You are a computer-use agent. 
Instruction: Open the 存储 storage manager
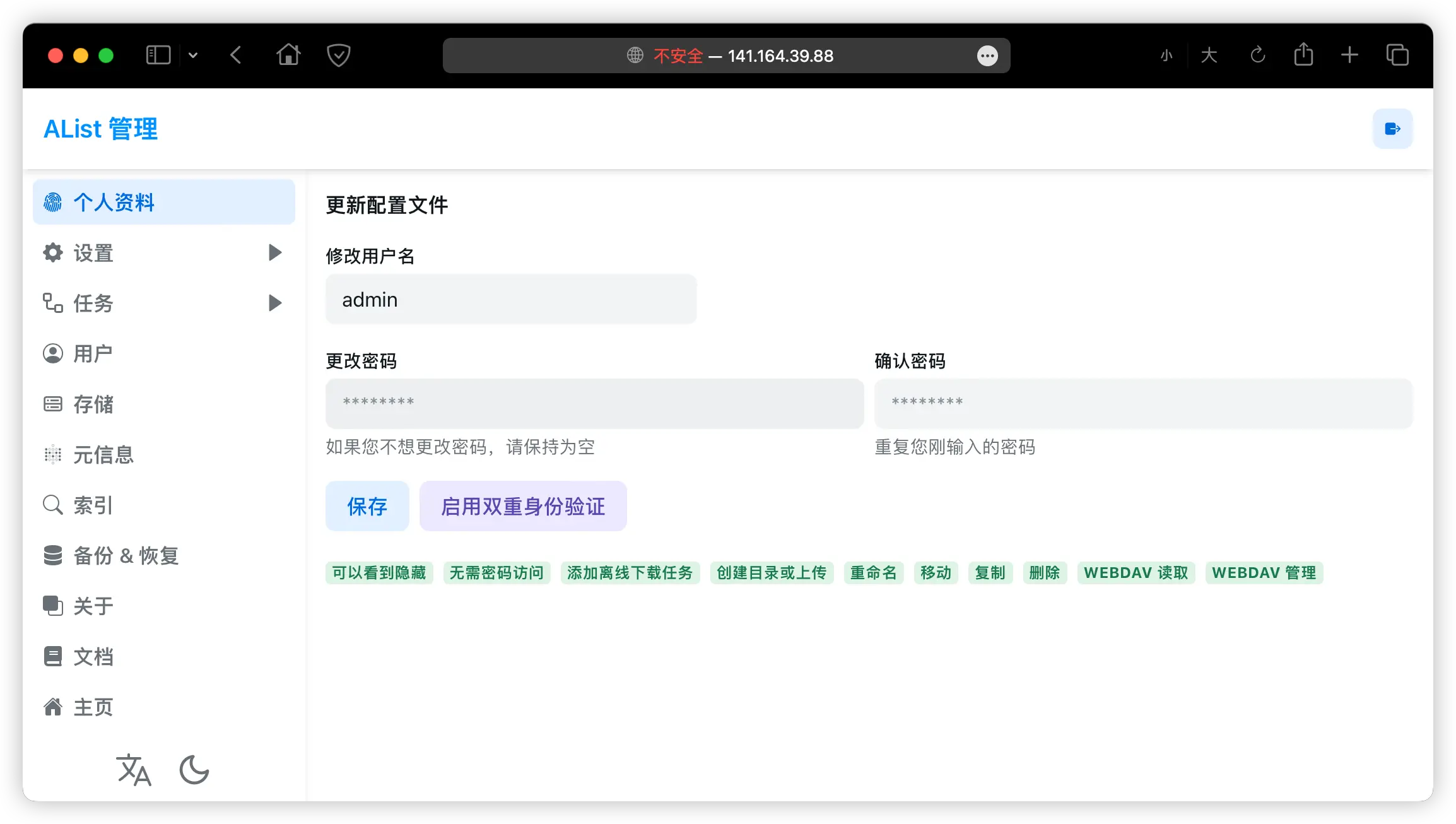[93, 404]
